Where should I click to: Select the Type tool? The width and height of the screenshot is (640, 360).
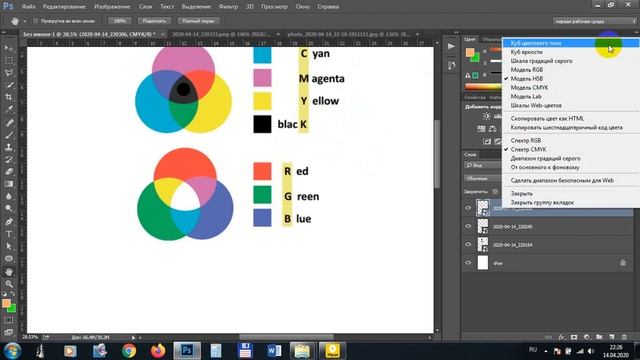9,234
